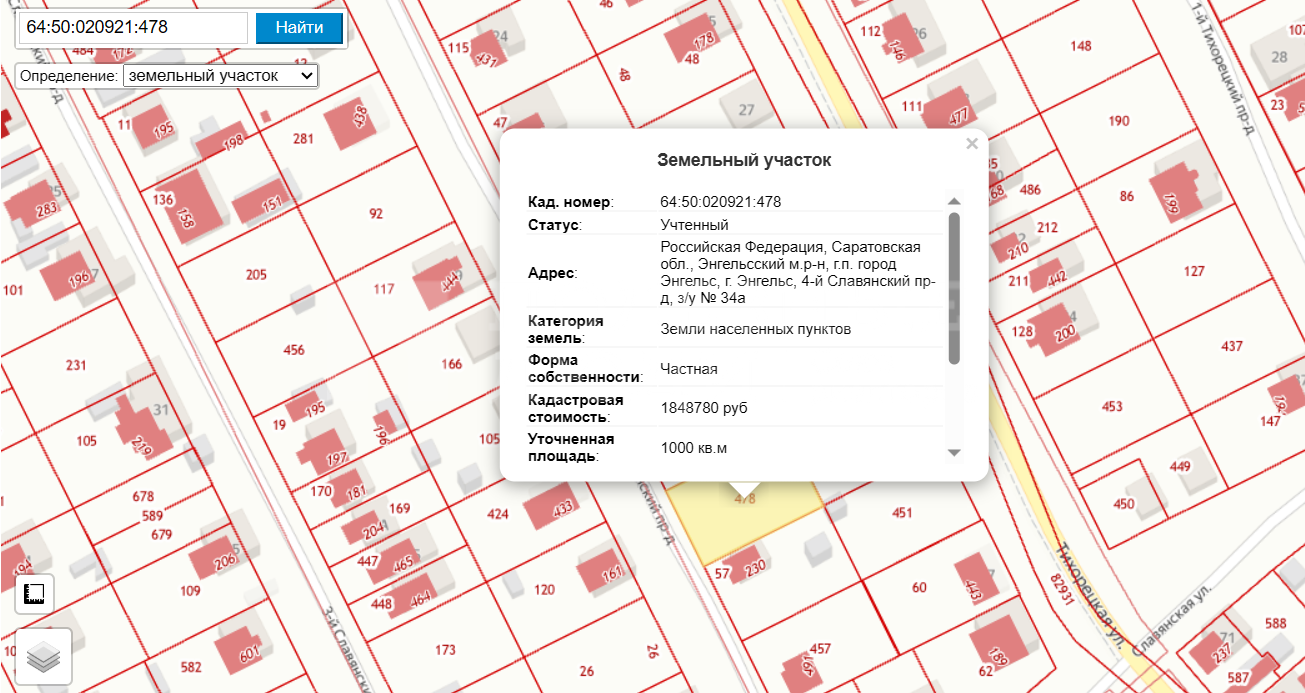The image size is (1305, 693).
Task: Click parcel number 127 on map
Action: [x=1194, y=272]
